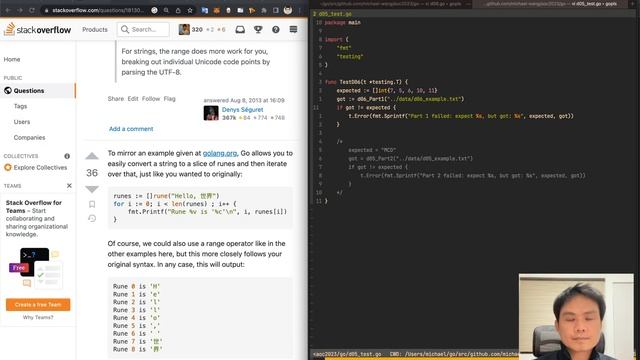Click the zoom magnifier icon in address bar
The width and height of the screenshot is (640, 360).
coord(166,10)
